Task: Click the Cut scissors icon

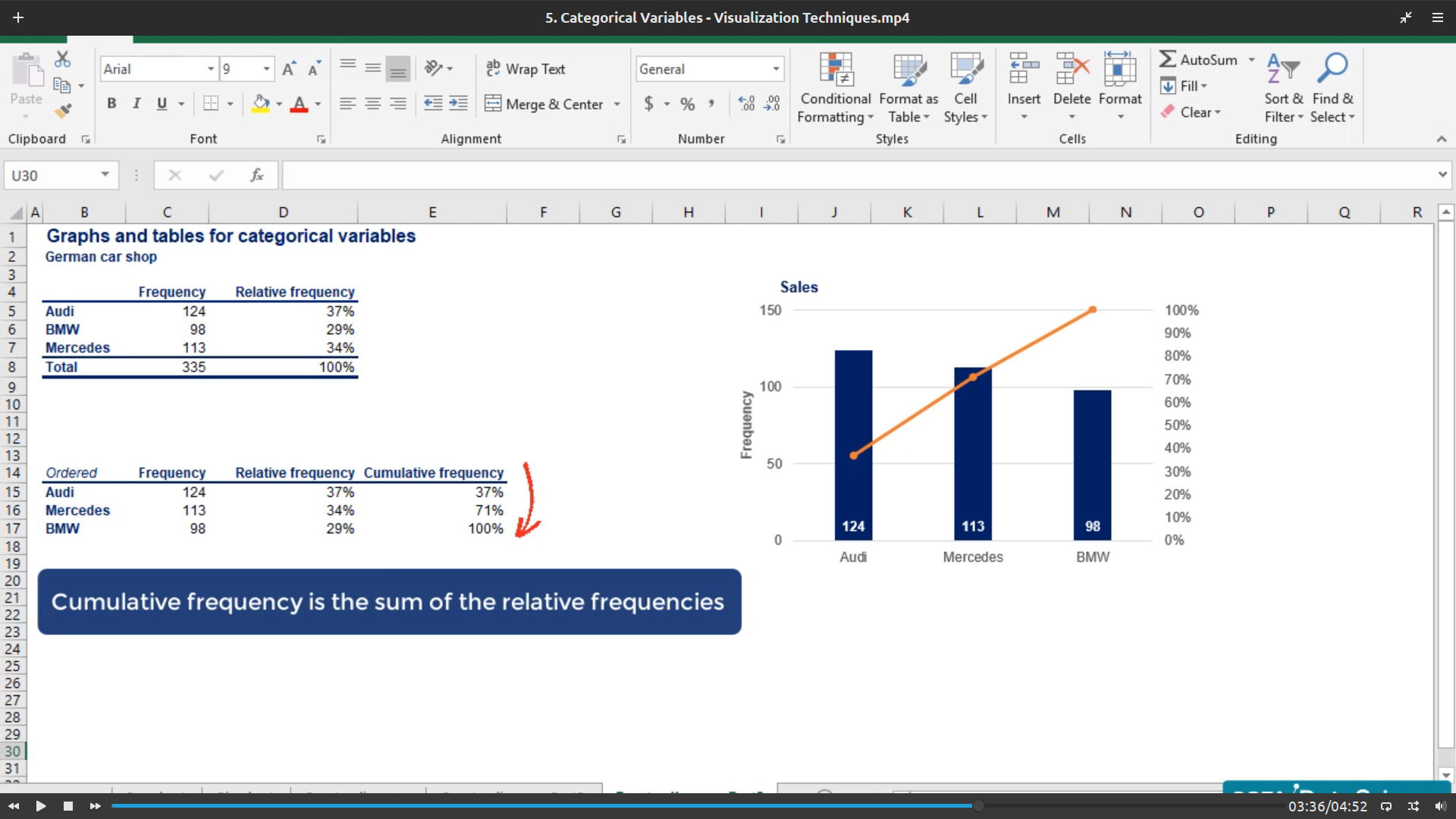Action: pos(63,59)
